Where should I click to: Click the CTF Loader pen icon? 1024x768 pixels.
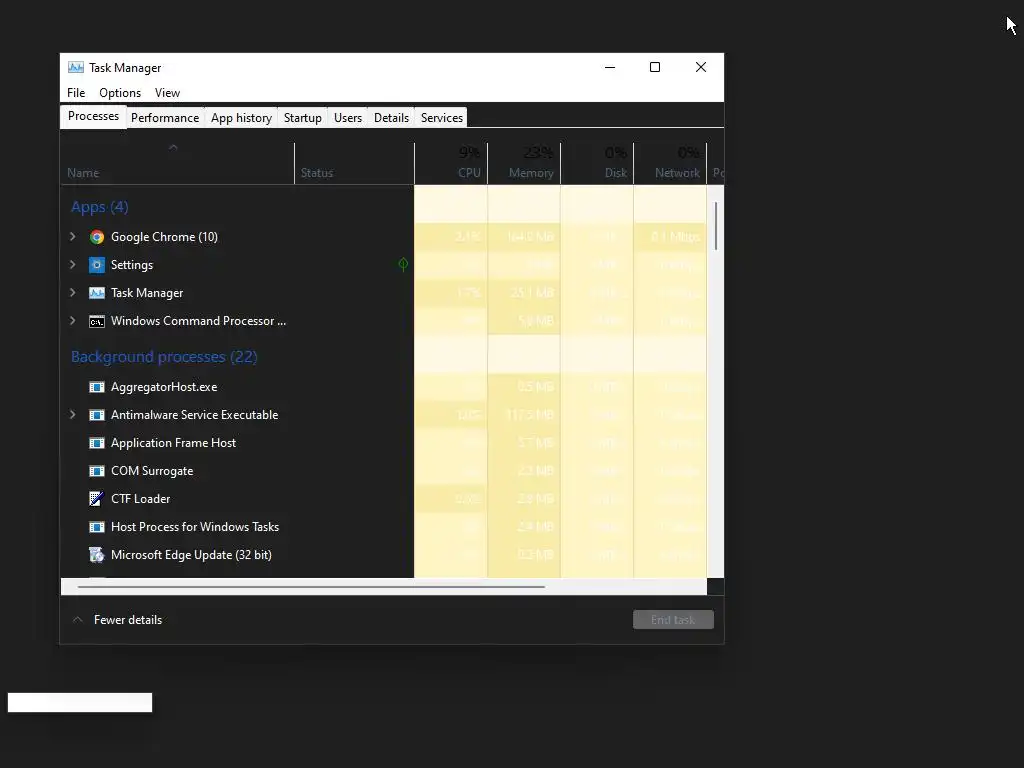click(x=97, y=499)
